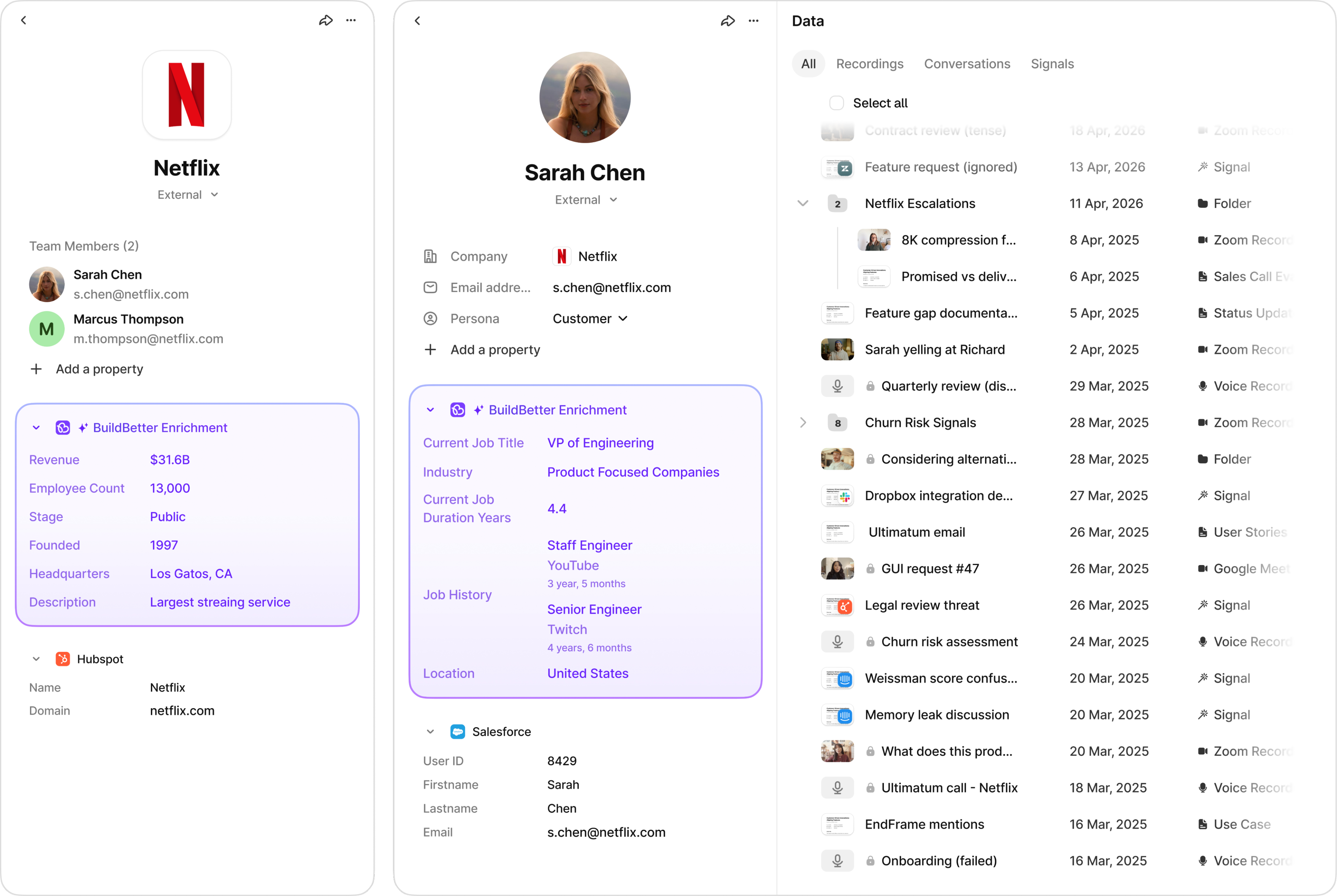Click the Hubspot logo icon
Image resolution: width=1337 pixels, height=896 pixels.
point(63,659)
